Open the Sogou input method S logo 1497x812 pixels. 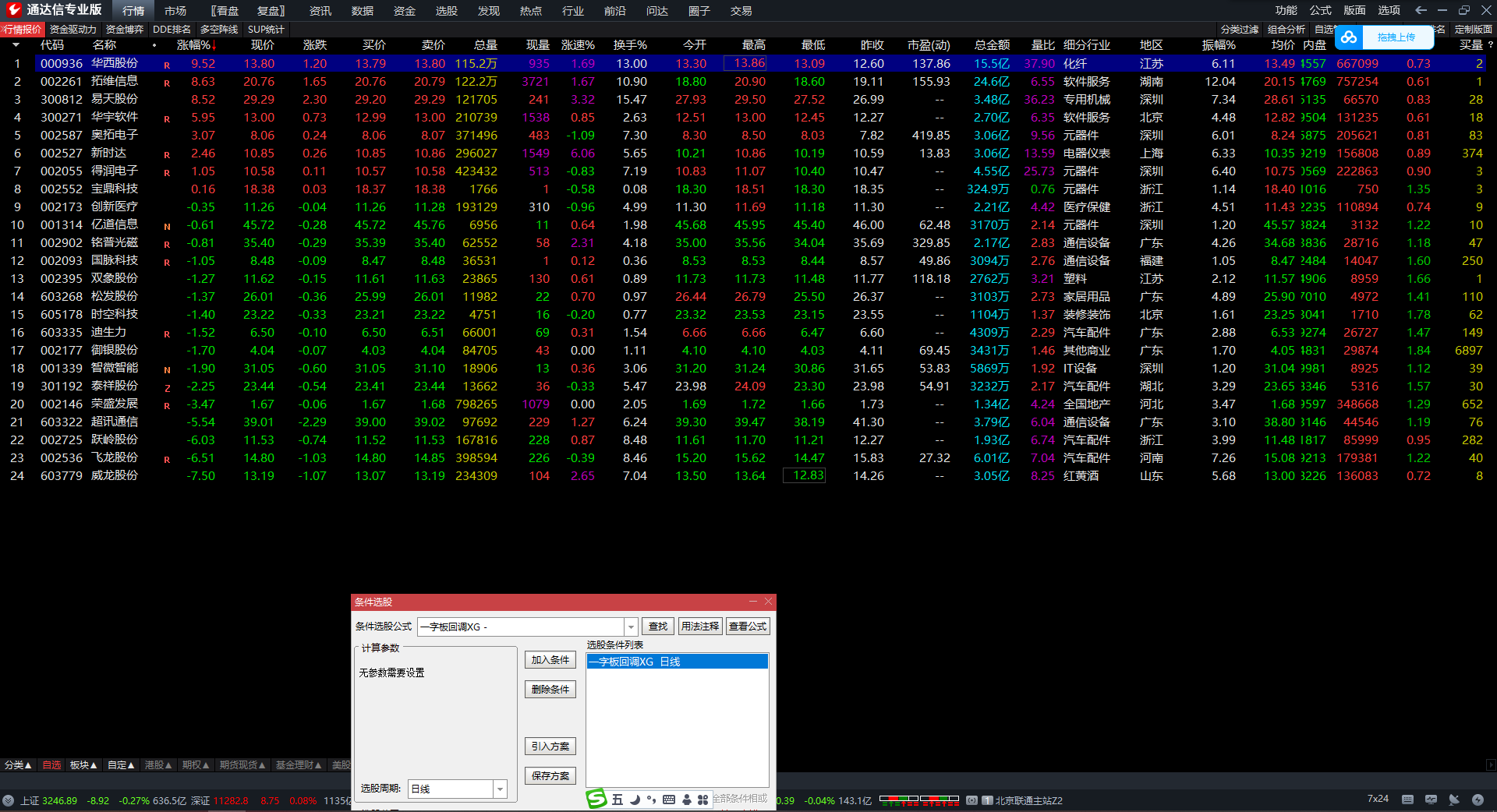(596, 799)
